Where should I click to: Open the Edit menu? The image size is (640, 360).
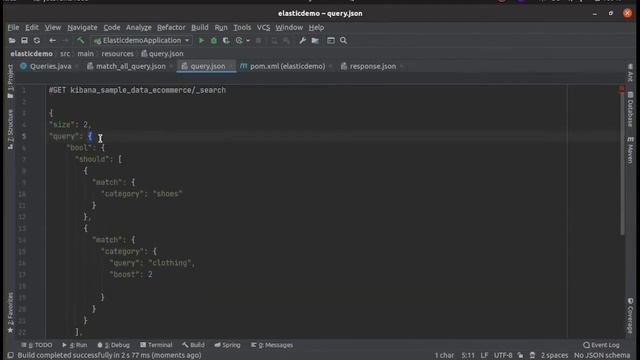click(x=32, y=27)
